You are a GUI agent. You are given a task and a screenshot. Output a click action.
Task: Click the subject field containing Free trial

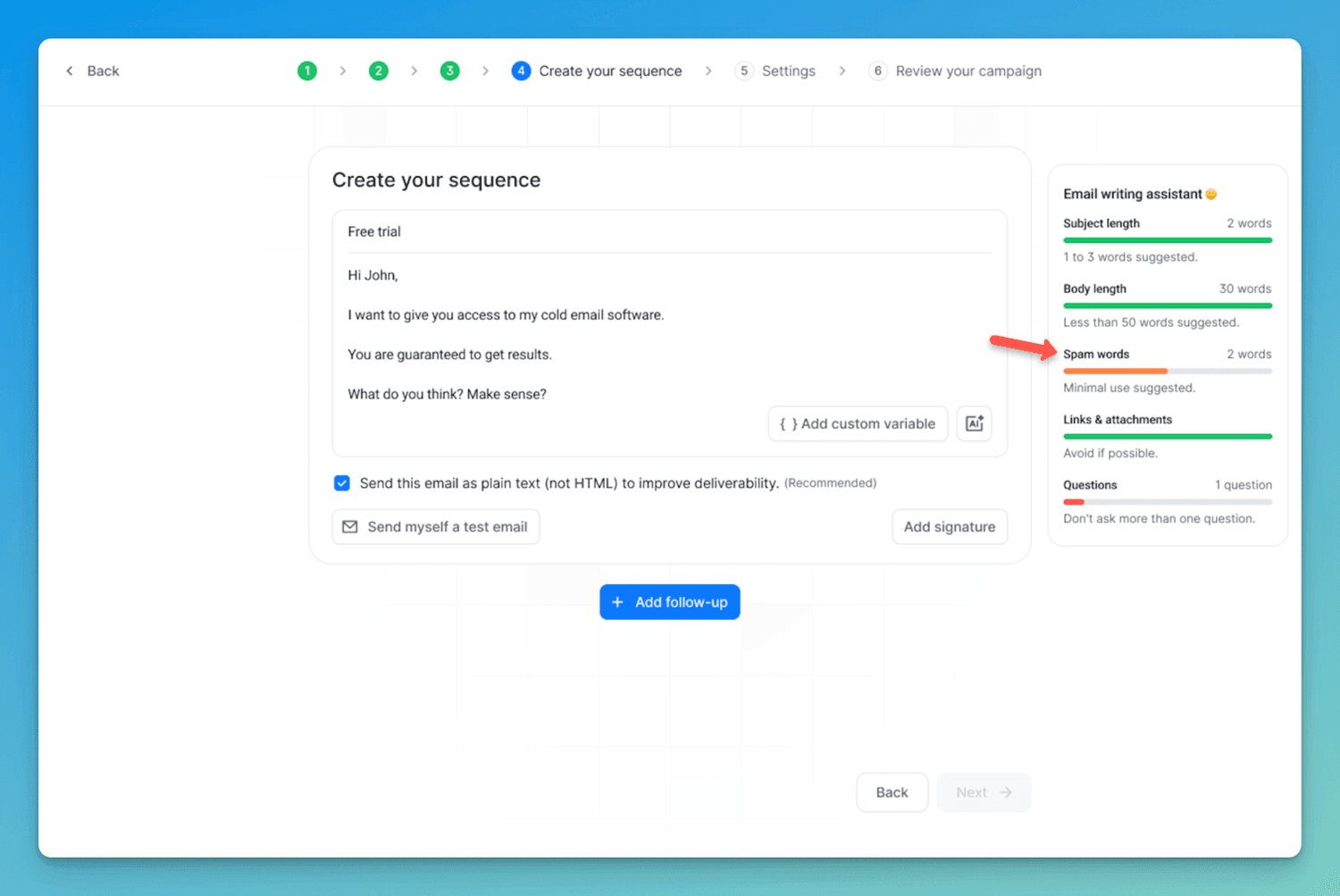670,231
